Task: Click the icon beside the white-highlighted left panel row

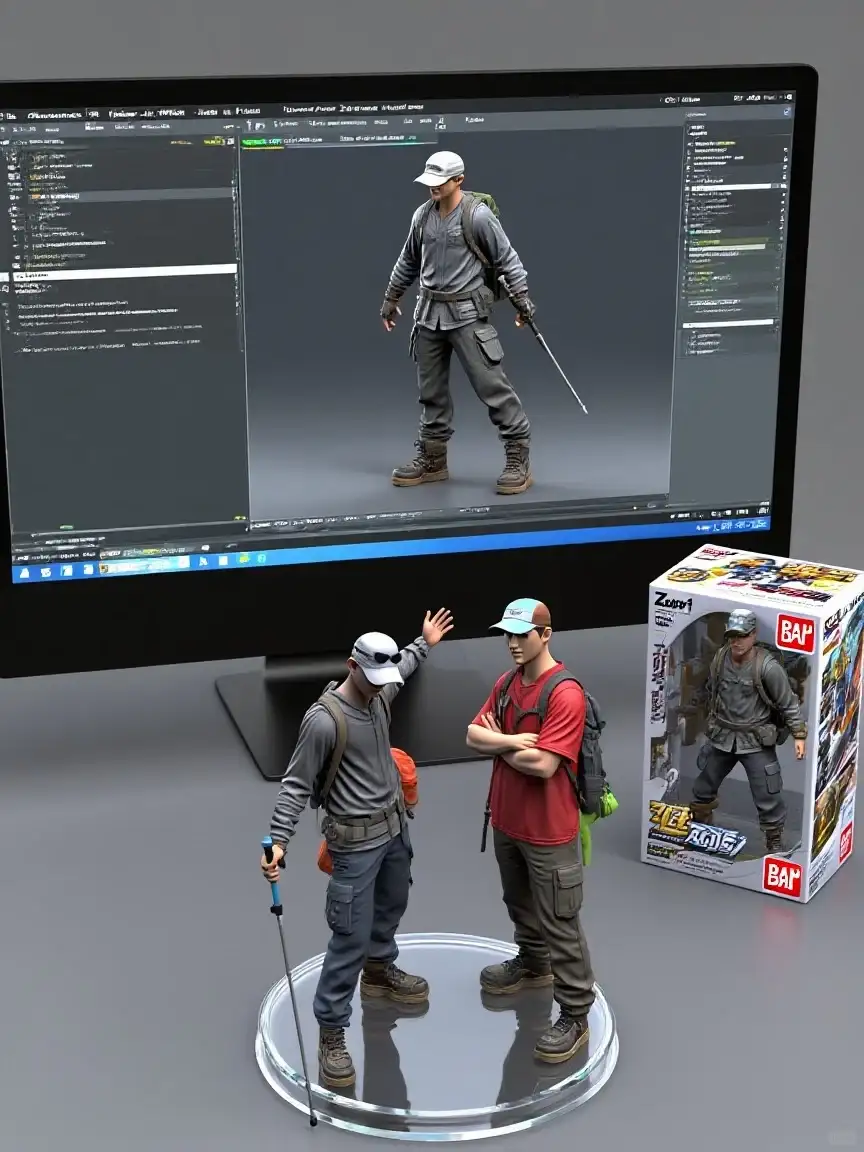Action: point(5,277)
